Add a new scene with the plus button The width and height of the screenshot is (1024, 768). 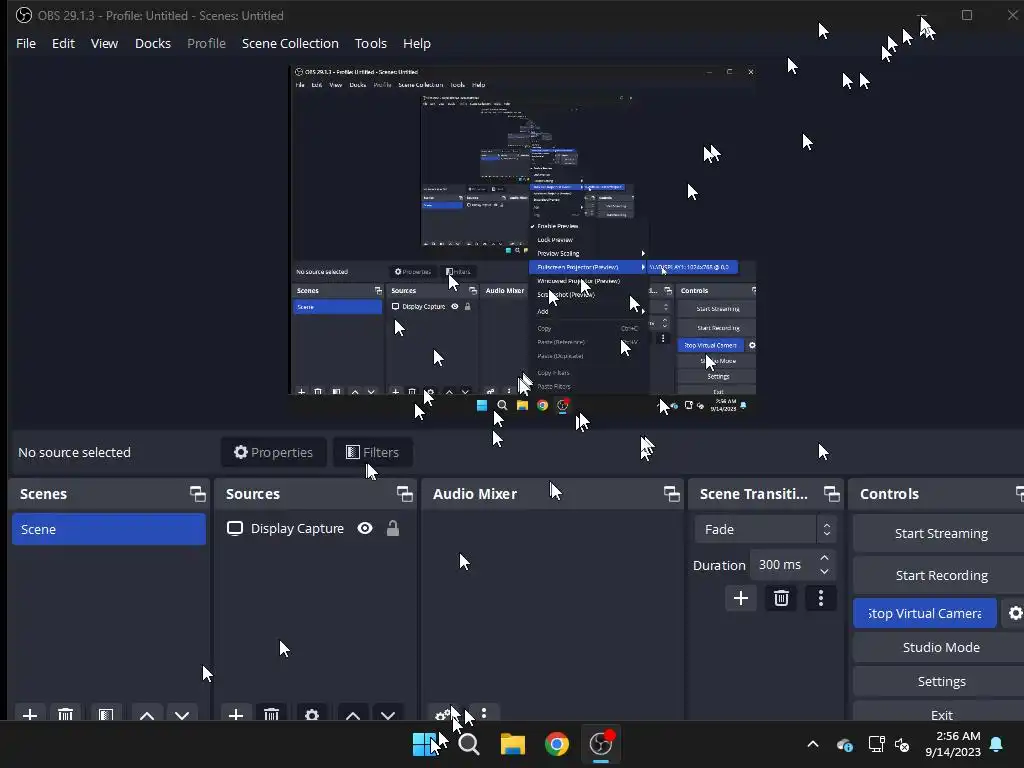(29, 714)
